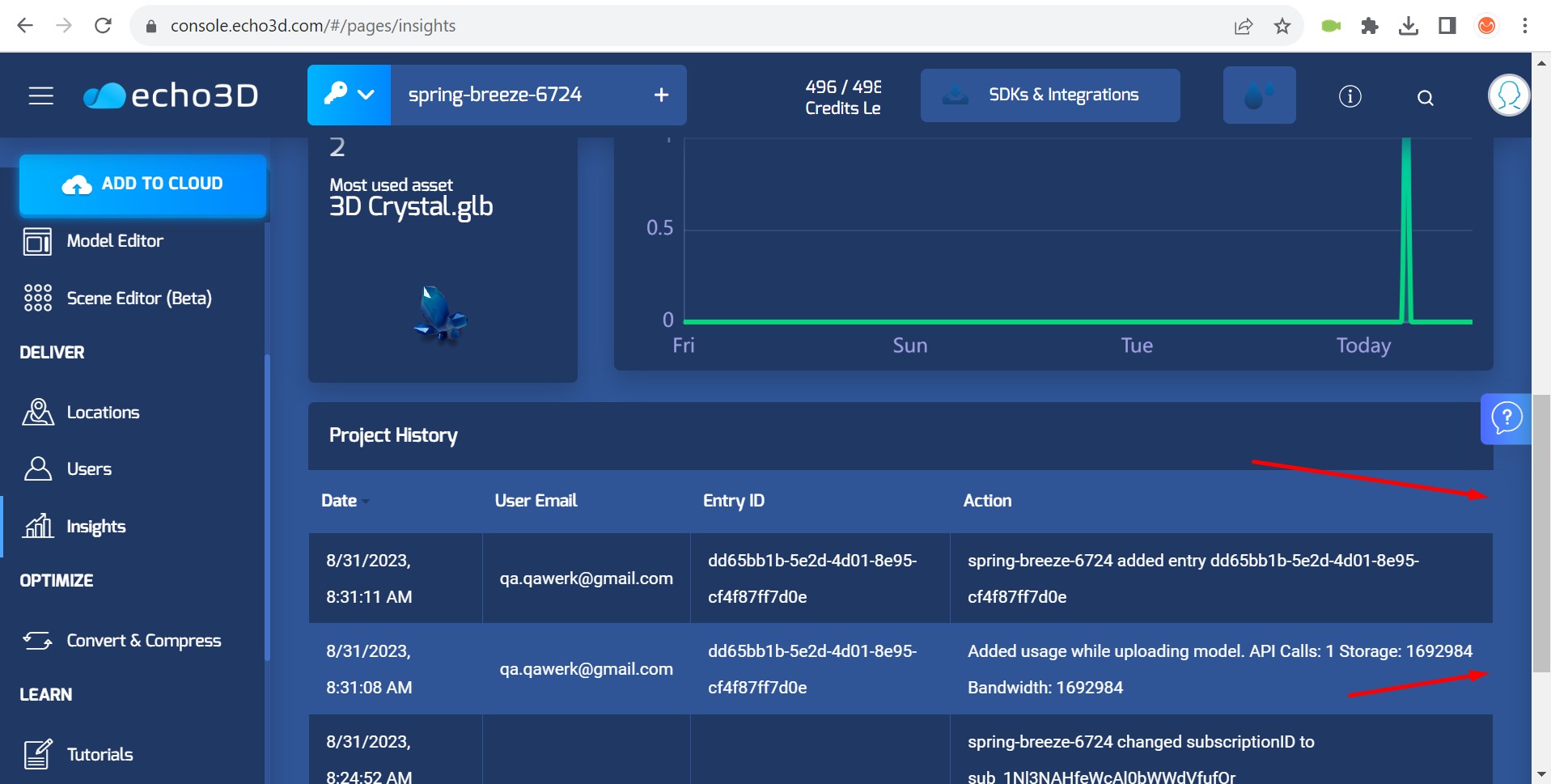Click the ADD TO CLOUD button
This screenshot has height=784, width=1551.
click(x=142, y=184)
